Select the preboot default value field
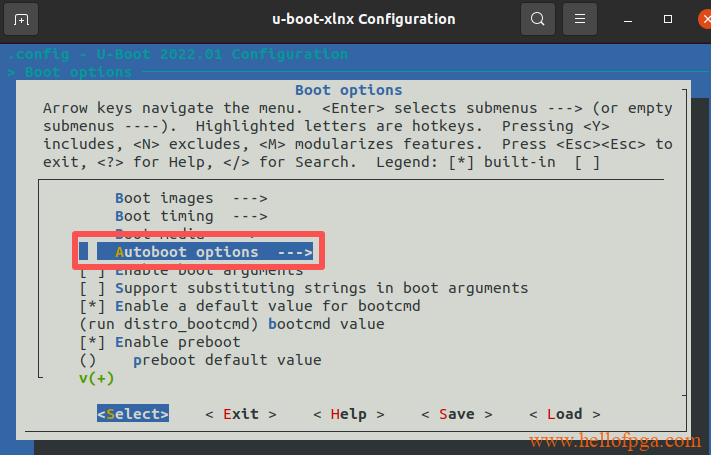This screenshot has width=711, height=455. point(226,360)
